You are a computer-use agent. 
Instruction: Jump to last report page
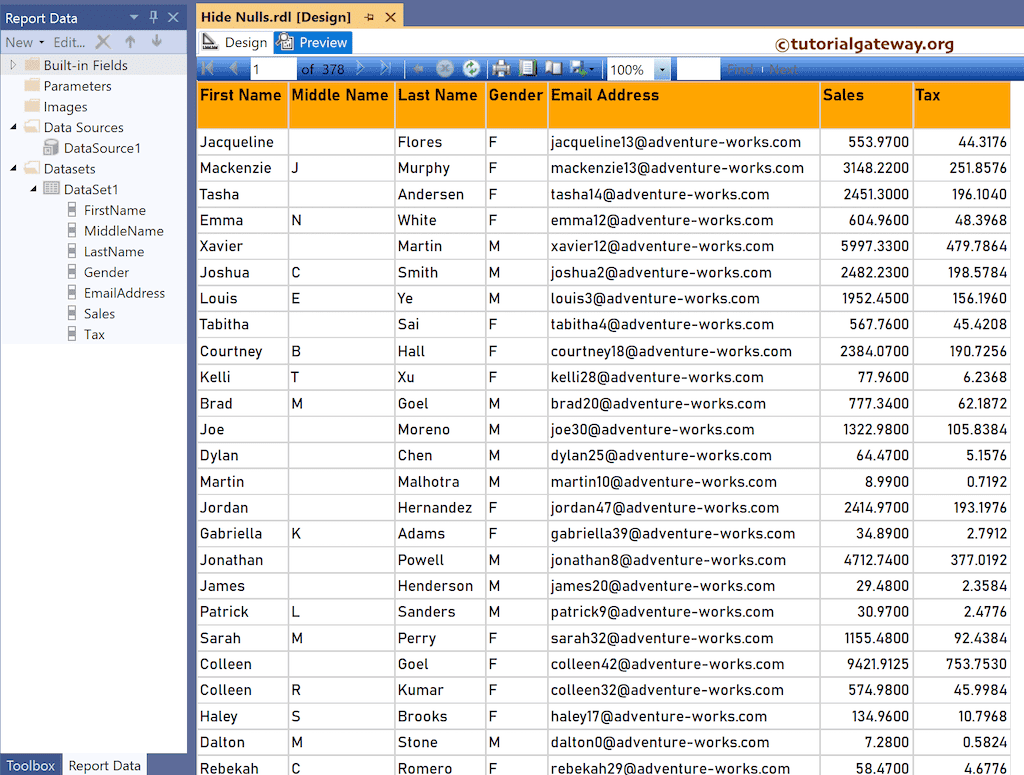pos(386,69)
